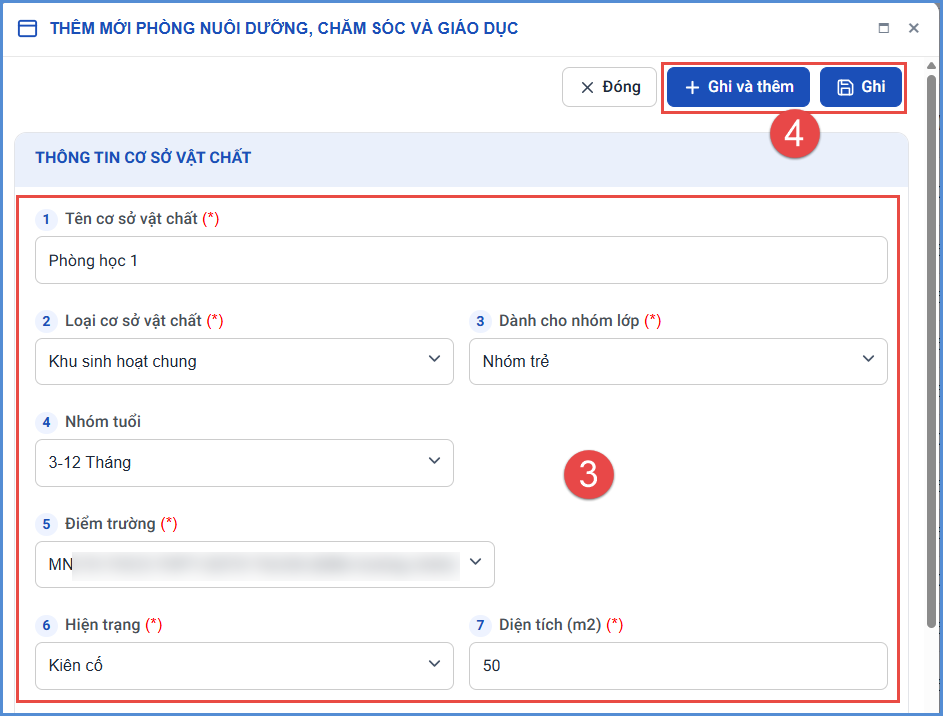Expand the Nhóm tuổi dropdown

(x=244, y=463)
